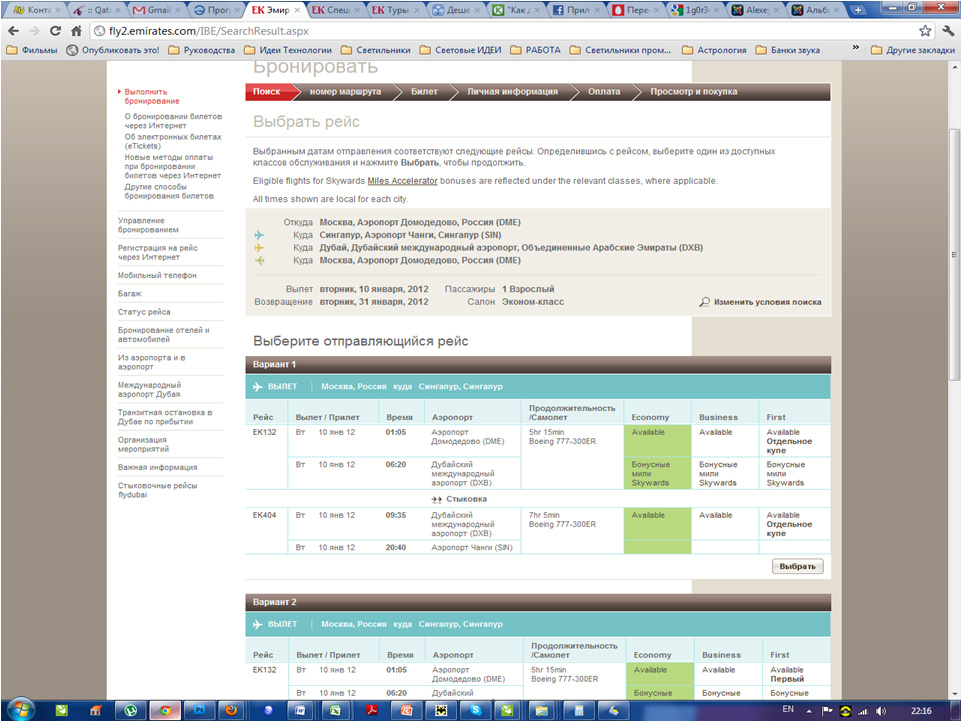Open the Фильмы bookmarks folder
Viewport: 962px width, 722px height.
point(32,50)
